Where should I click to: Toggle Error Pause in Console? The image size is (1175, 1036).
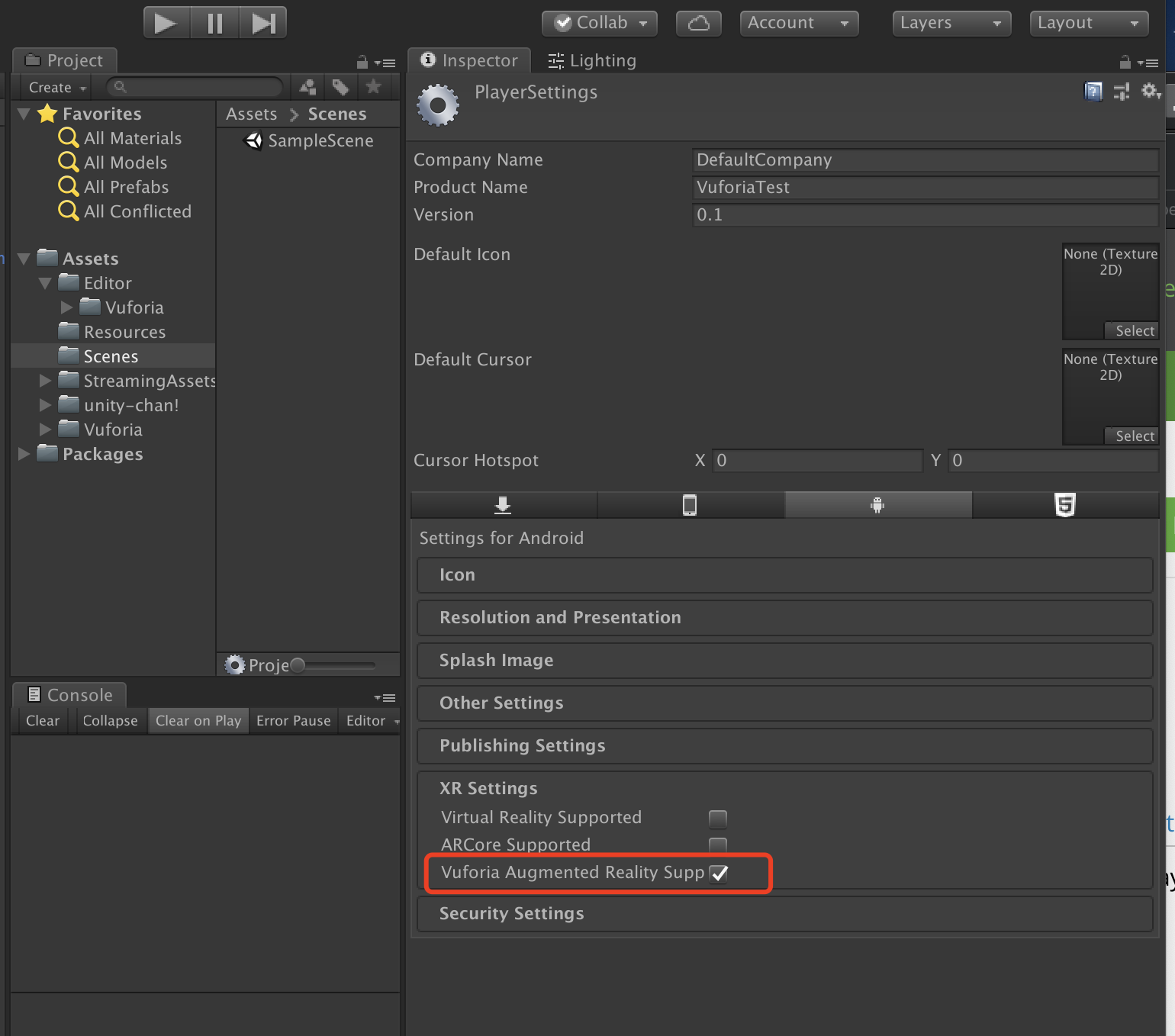click(294, 721)
